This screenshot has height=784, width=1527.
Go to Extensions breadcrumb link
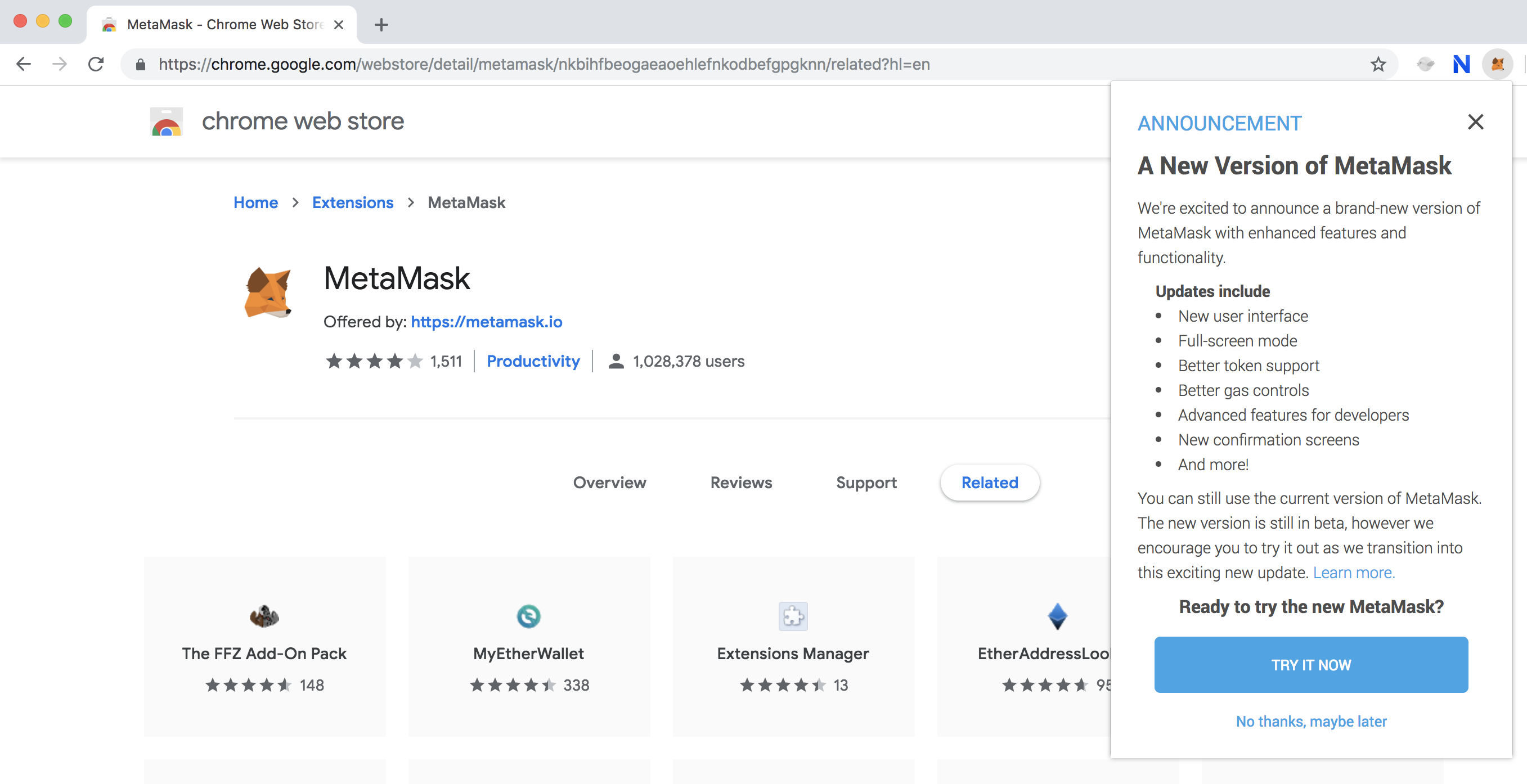point(353,202)
